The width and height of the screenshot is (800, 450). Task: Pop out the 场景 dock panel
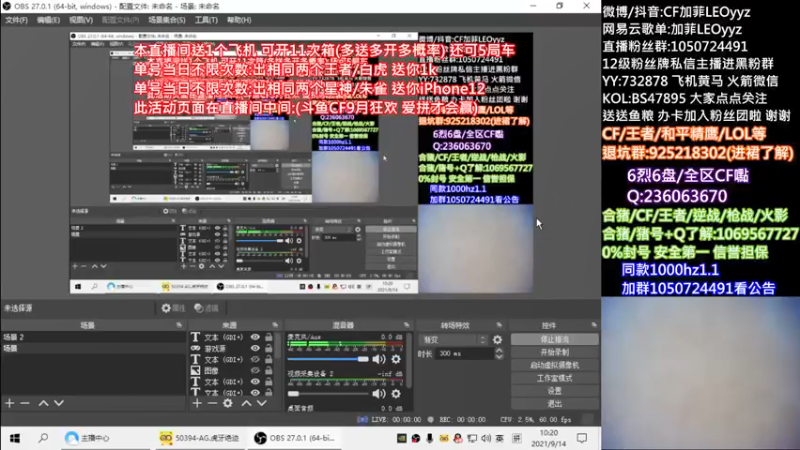click(x=179, y=325)
